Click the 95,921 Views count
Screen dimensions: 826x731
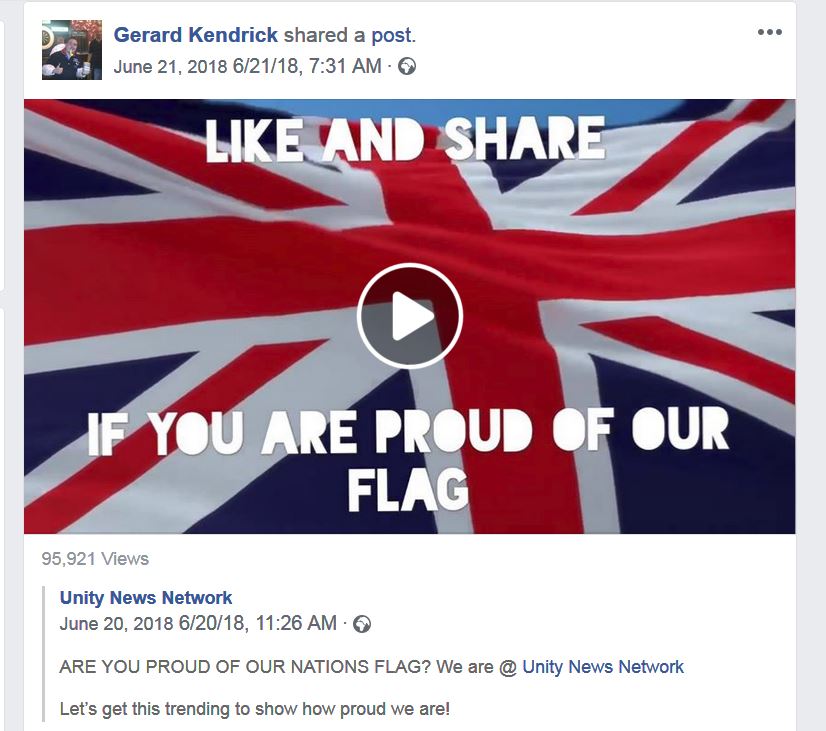pyautogui.click(x=95, y=559)
